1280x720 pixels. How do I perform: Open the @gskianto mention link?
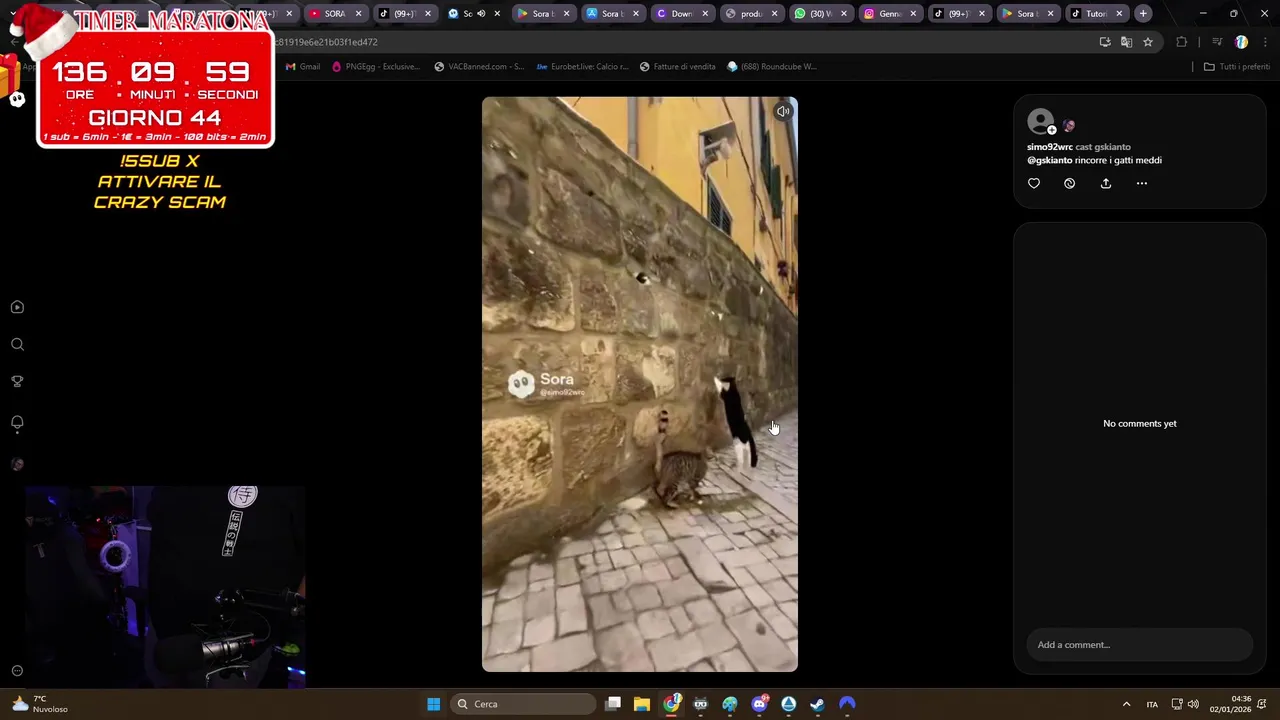pos(1049,160)
